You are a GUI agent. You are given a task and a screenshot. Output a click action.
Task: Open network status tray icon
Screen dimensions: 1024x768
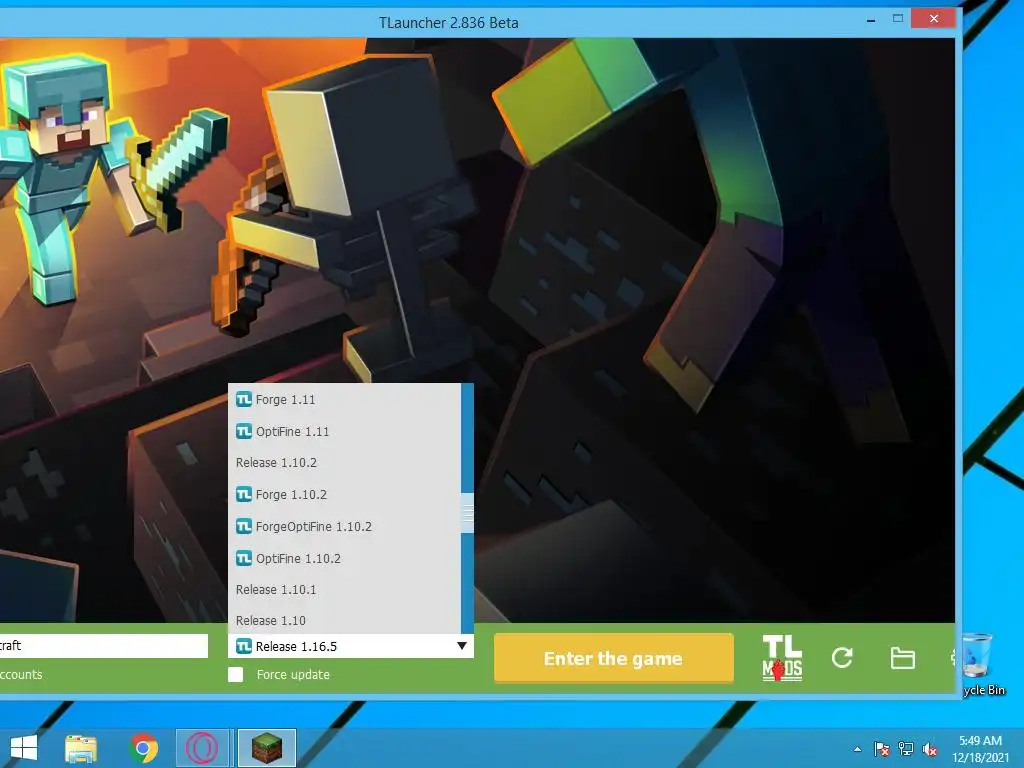pos(906,749)
